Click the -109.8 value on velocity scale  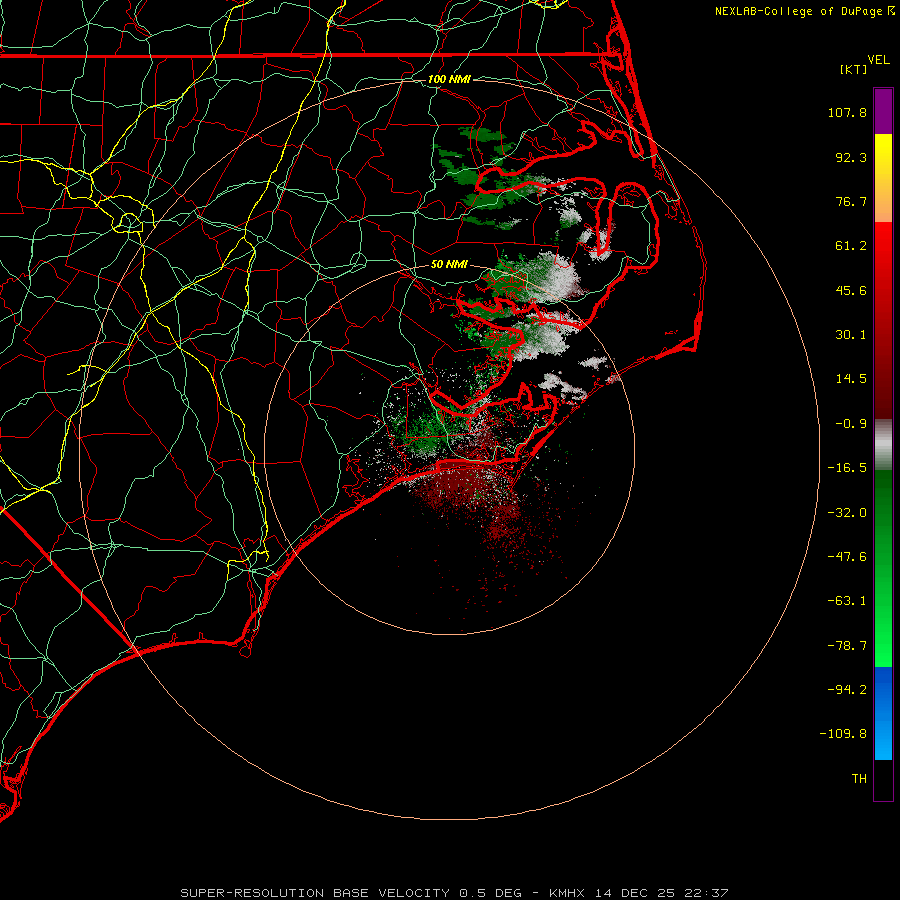(843, 734)
